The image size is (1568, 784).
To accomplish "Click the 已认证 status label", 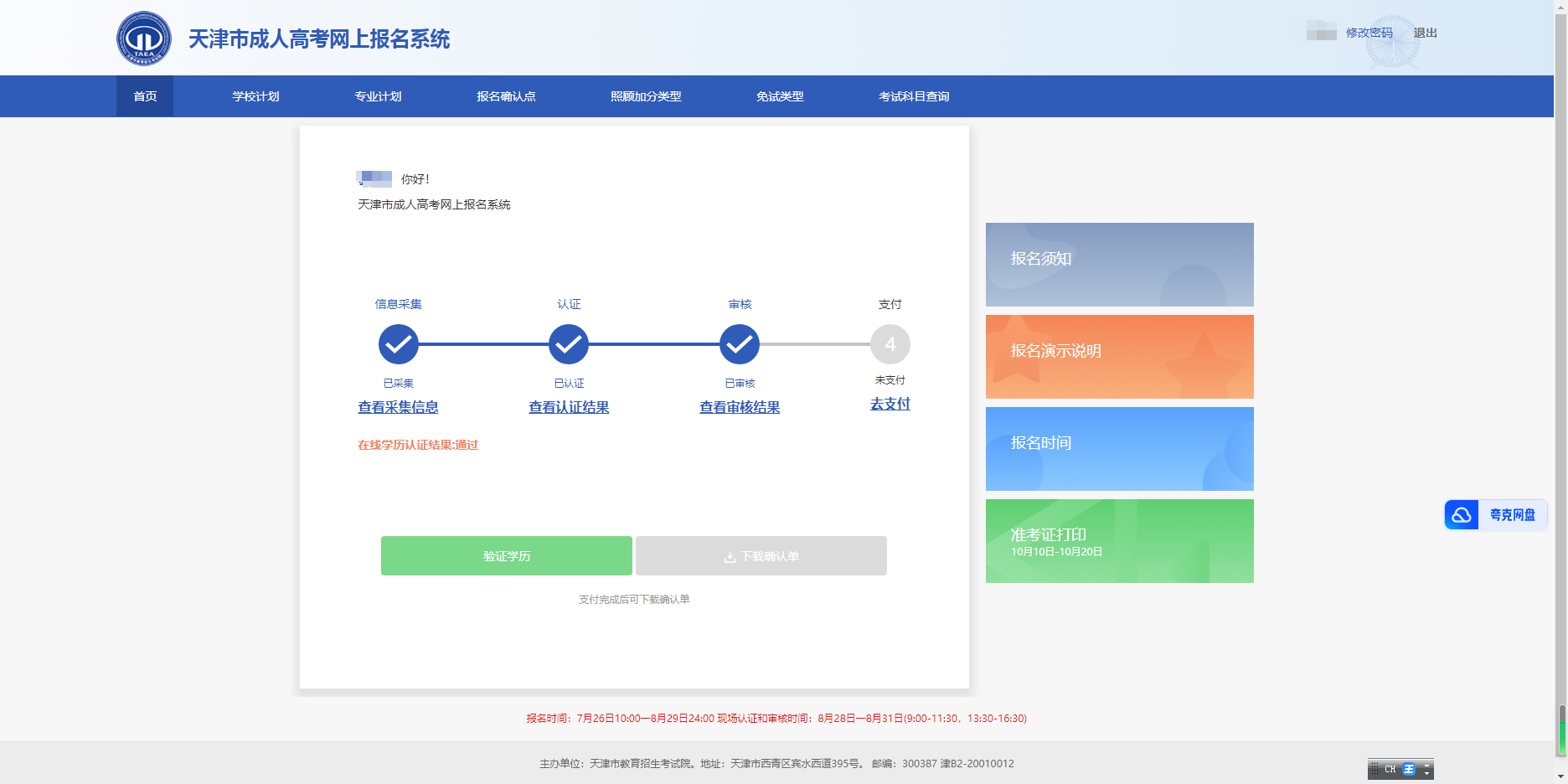I will 569,384.
